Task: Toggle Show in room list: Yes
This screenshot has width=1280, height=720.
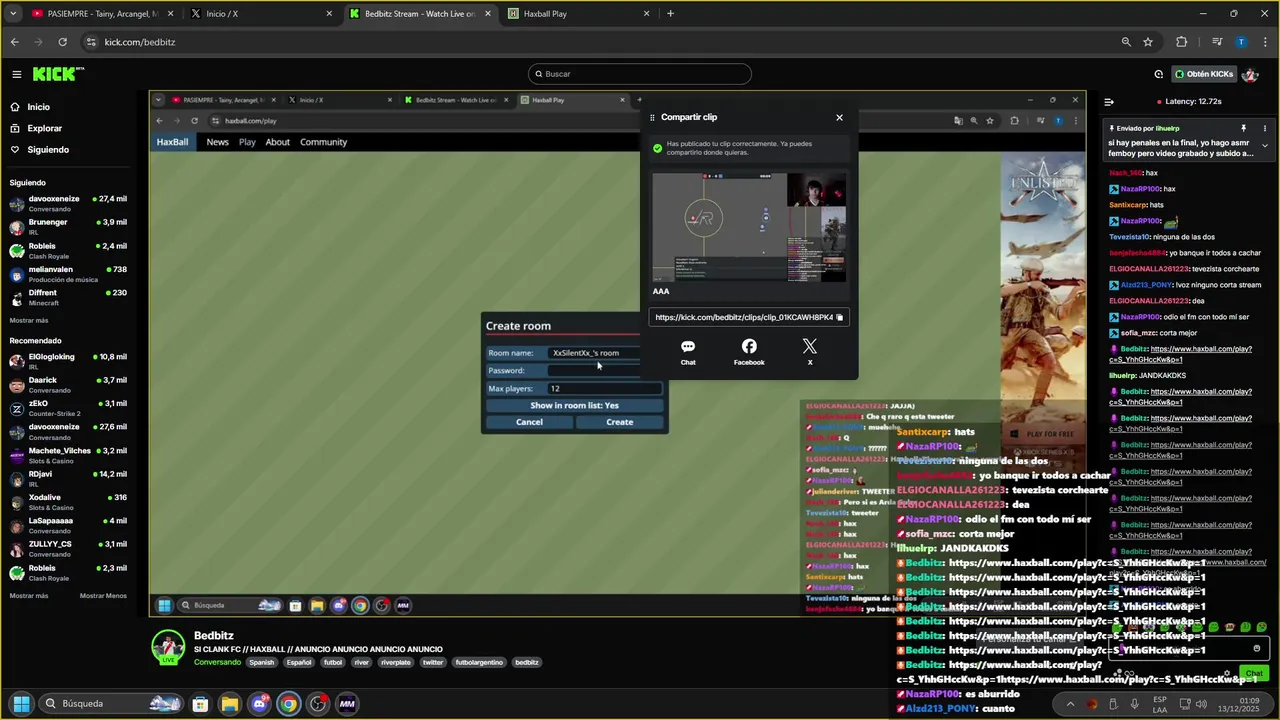Action: click(574, 405)
